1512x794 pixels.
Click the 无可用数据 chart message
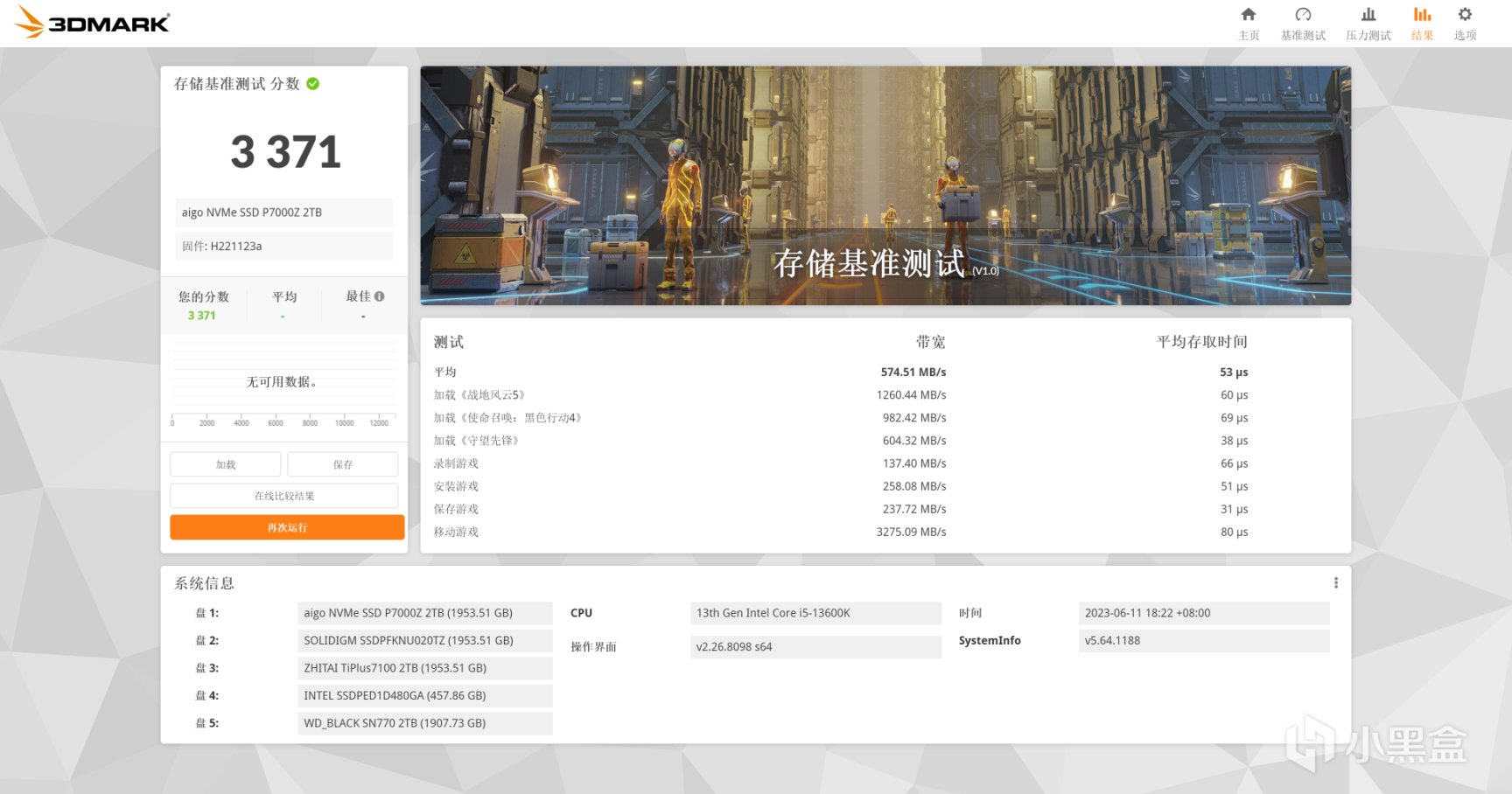282,382
